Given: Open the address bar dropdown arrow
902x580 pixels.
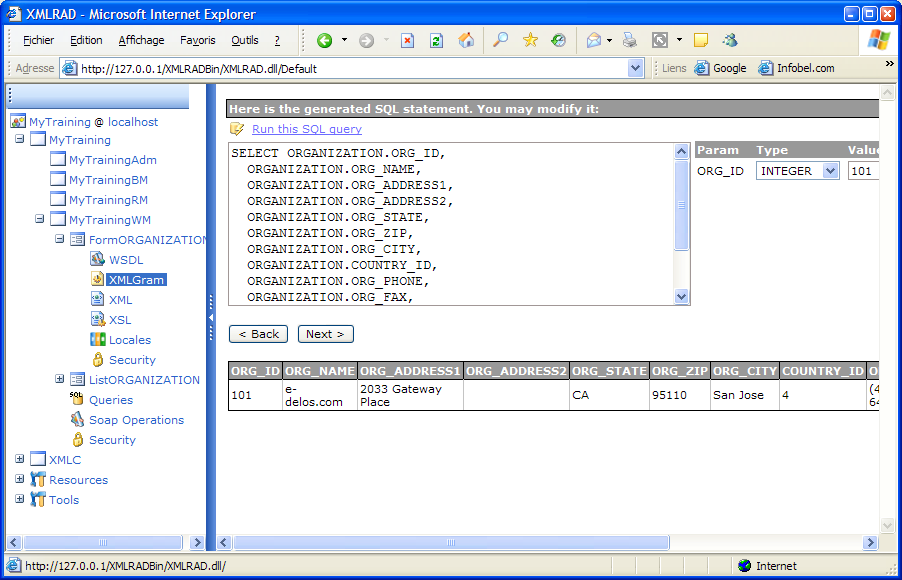Looking at the screenshot, I should pos(636,68).
